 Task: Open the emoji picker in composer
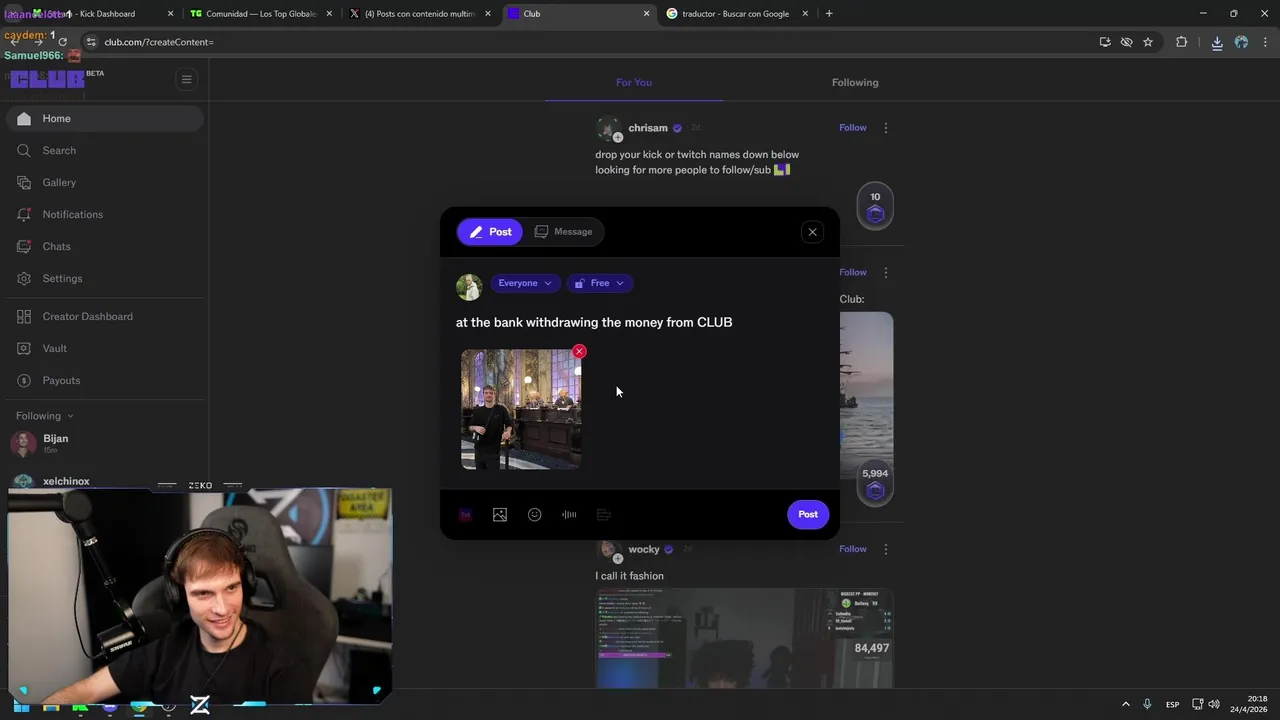click(535, 515)
